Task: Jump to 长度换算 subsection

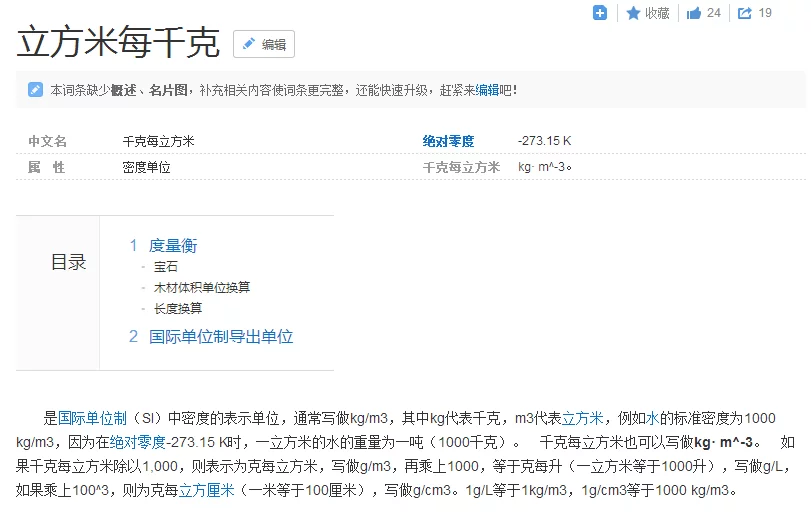Action: [x=178, y=308]
